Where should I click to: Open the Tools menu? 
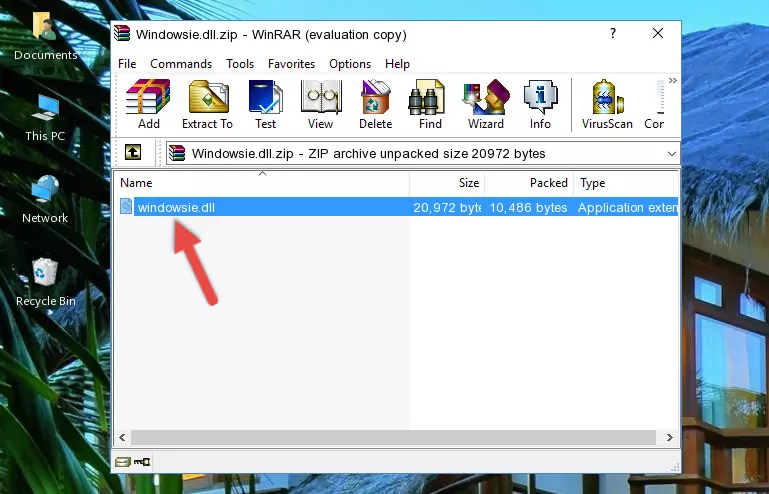coord(240,64)
